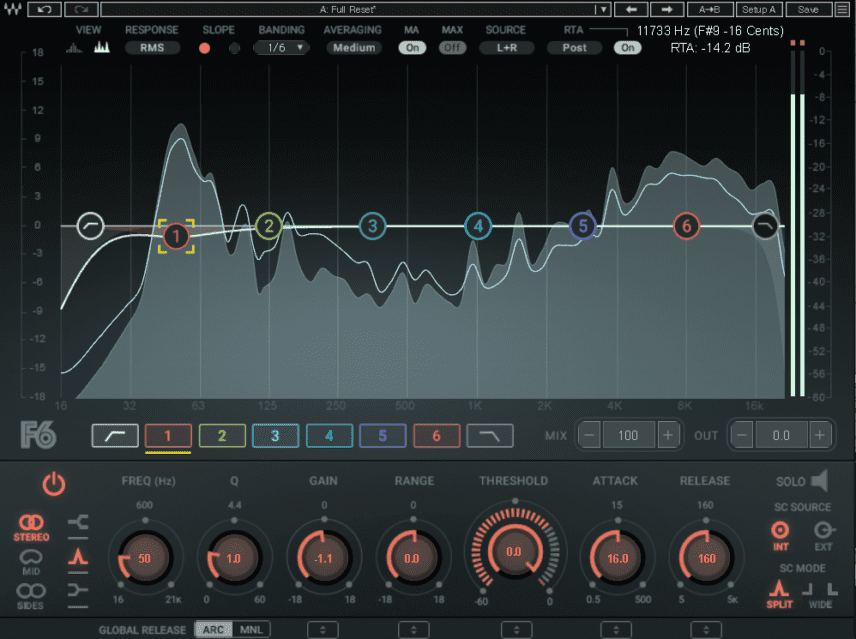Open the preset list dropdown arrow
Screen dimensions: 856x639
pos(603,9)
